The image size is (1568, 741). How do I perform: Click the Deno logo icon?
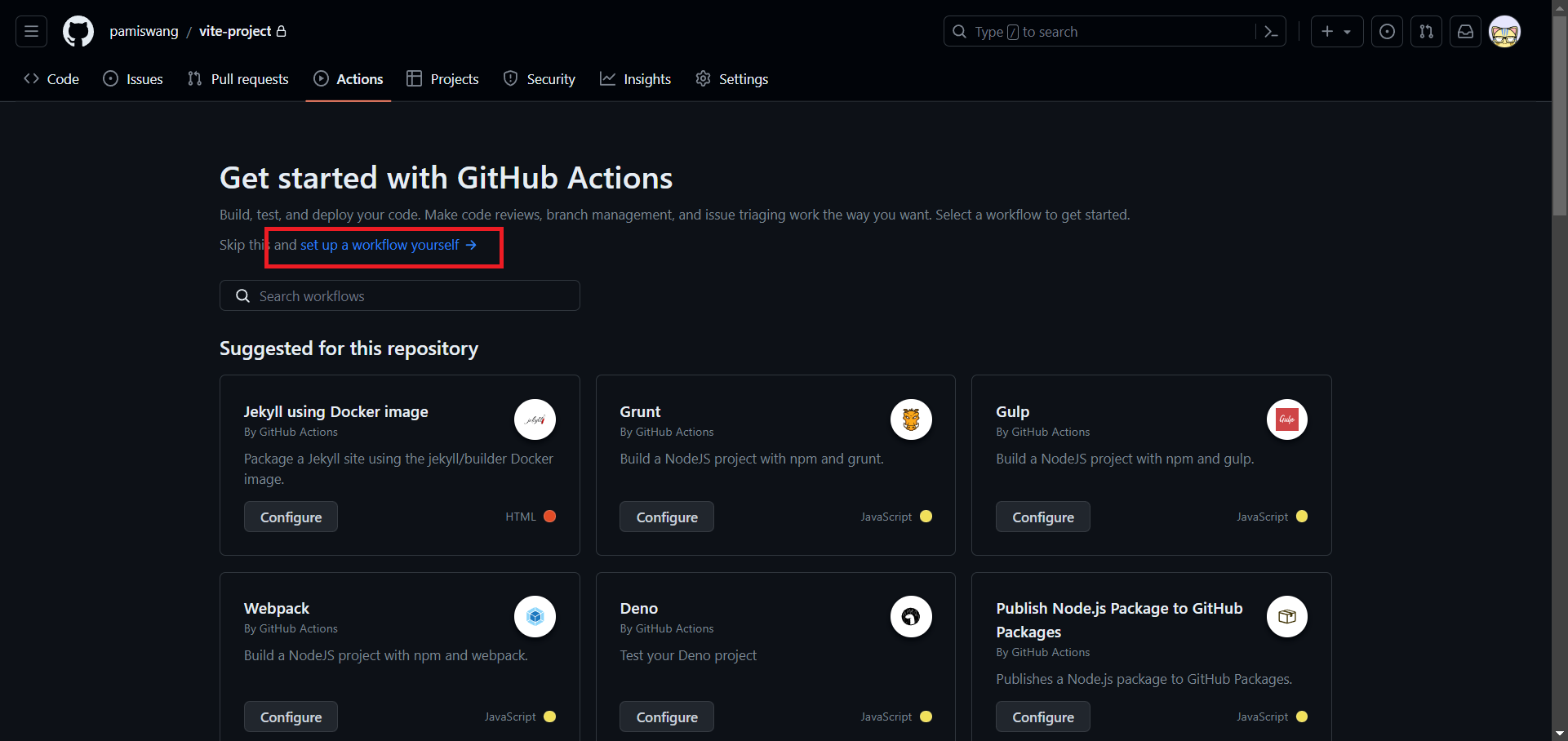pyautogui.click(x=911, y=616)
